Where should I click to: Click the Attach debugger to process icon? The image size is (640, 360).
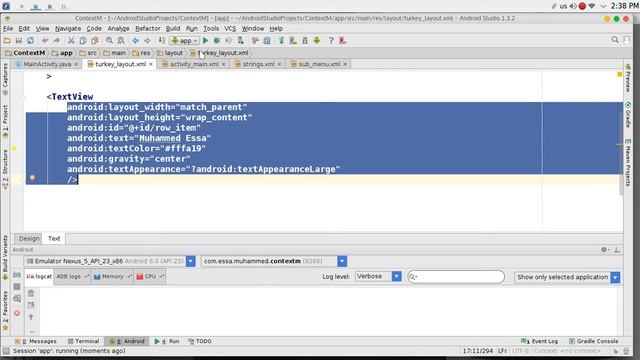[x=241, y=40]
